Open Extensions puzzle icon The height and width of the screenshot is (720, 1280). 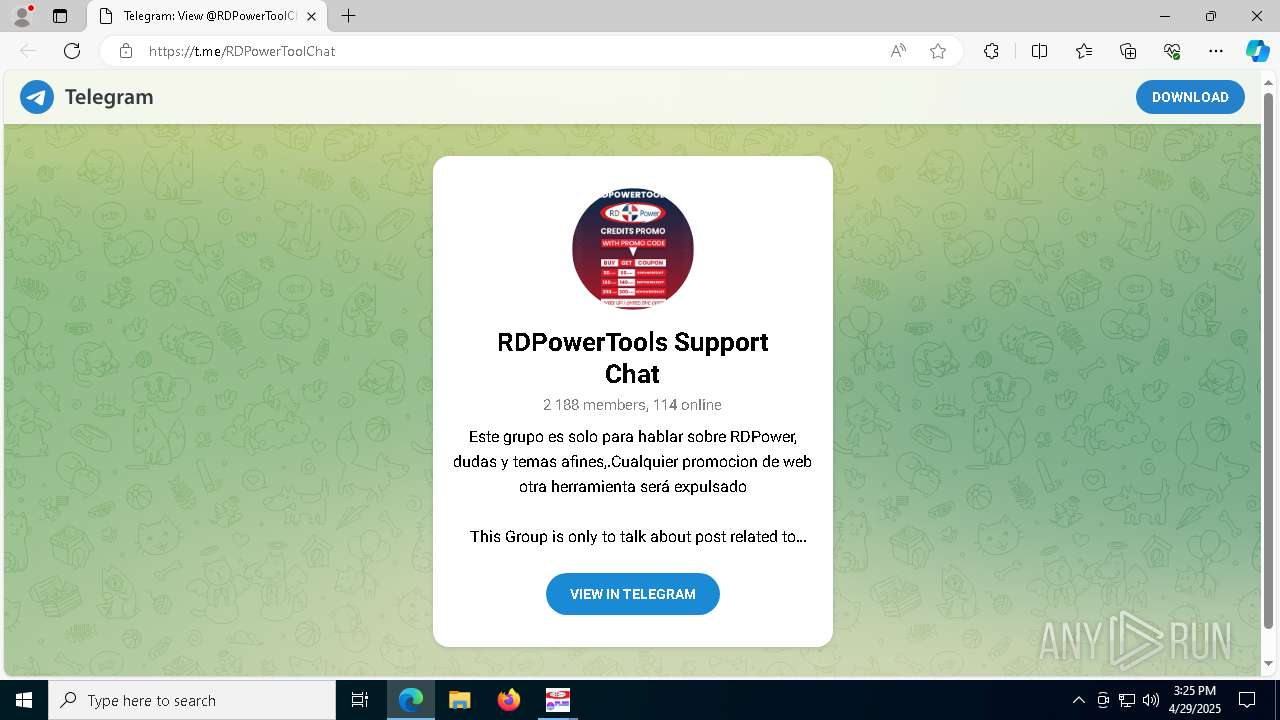[991, 51]
